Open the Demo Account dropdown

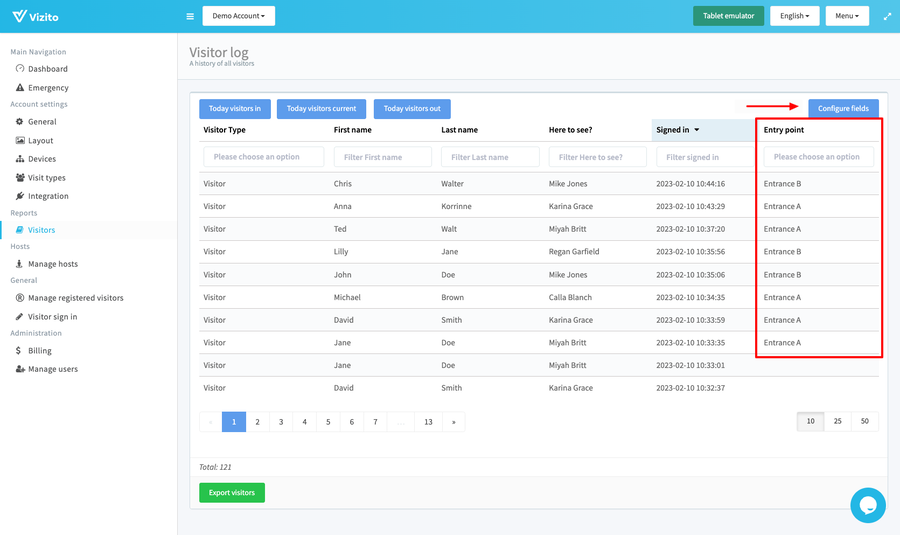(238, 16)
